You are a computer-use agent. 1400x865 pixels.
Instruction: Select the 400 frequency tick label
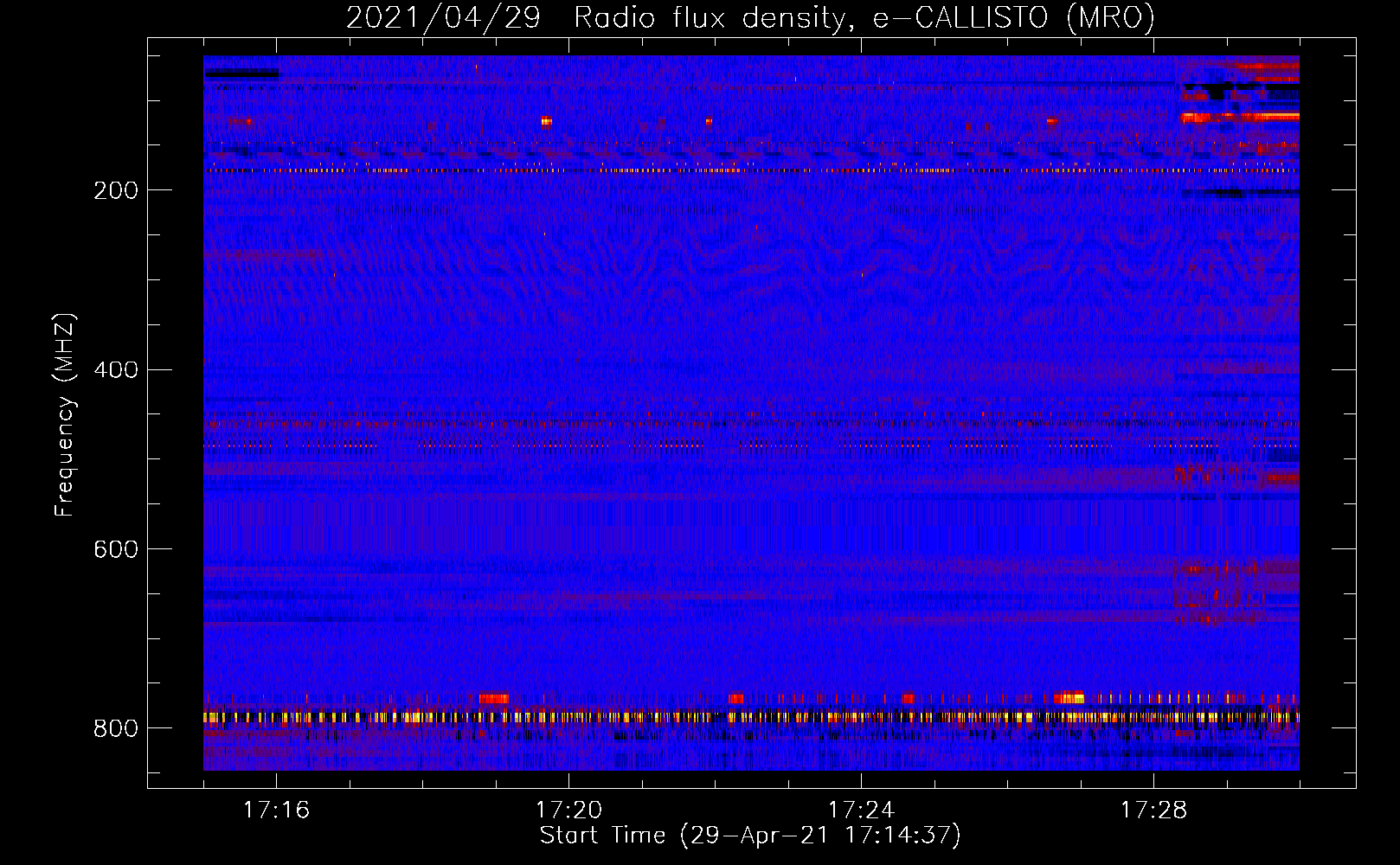pos(116,370)
